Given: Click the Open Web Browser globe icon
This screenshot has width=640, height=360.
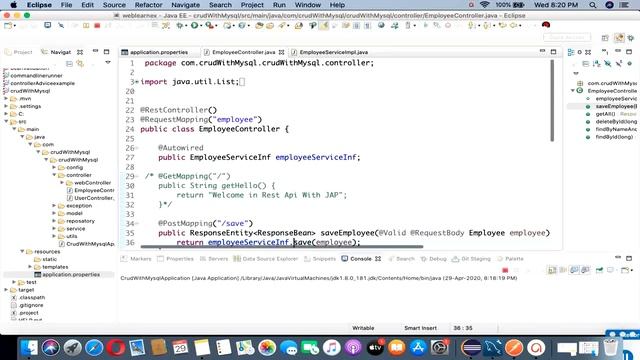Looking at the screenshot, I should coord(381,25).
